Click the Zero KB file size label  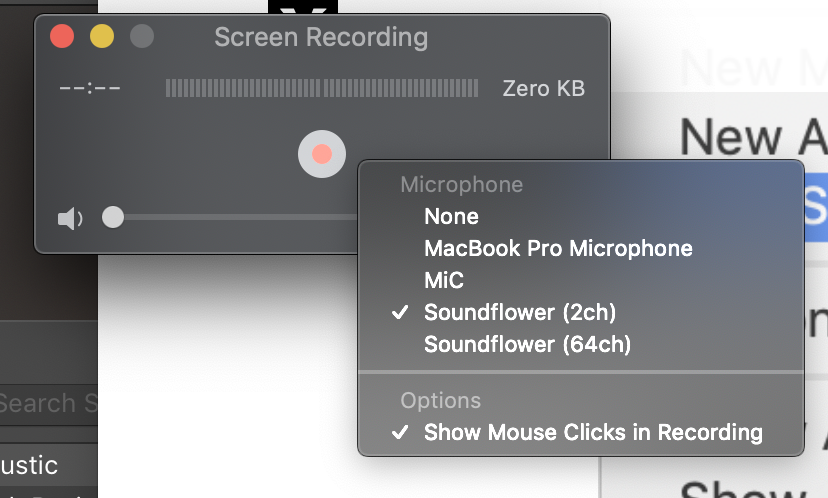(x=543, y=88)
